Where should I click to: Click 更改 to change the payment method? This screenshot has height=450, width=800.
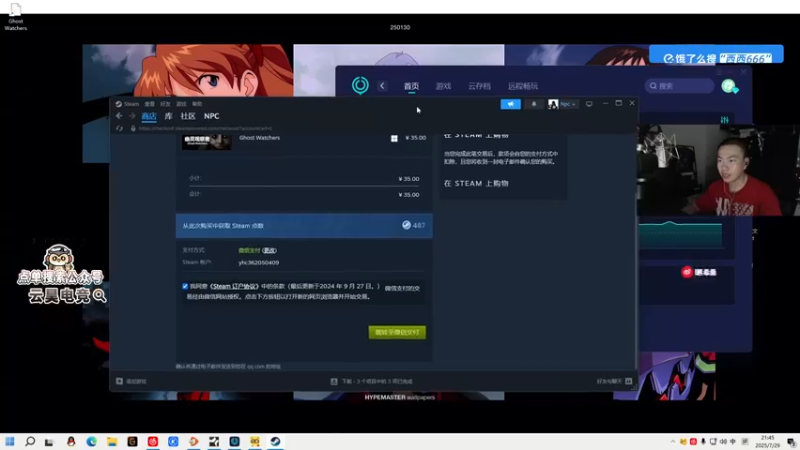click(x=269, y=251)
